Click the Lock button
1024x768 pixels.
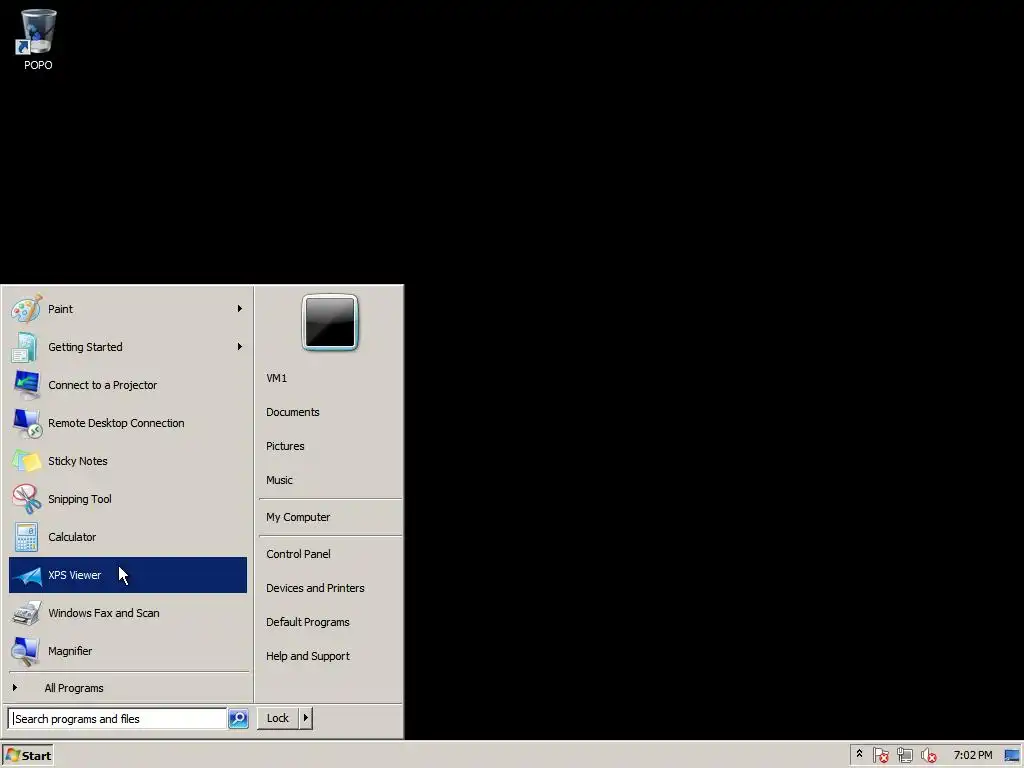coord(278,718)
